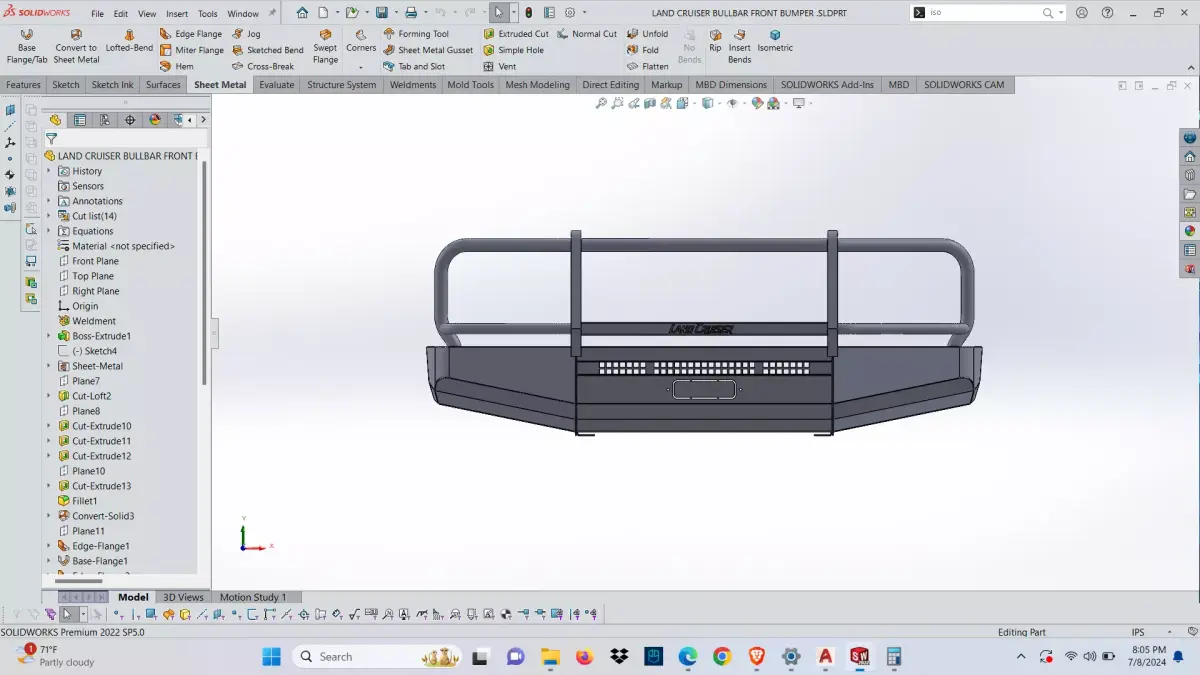This screenshot has height=675, width=1200.
Task: Select Material <not specified> item
Action: coord(116,246)
